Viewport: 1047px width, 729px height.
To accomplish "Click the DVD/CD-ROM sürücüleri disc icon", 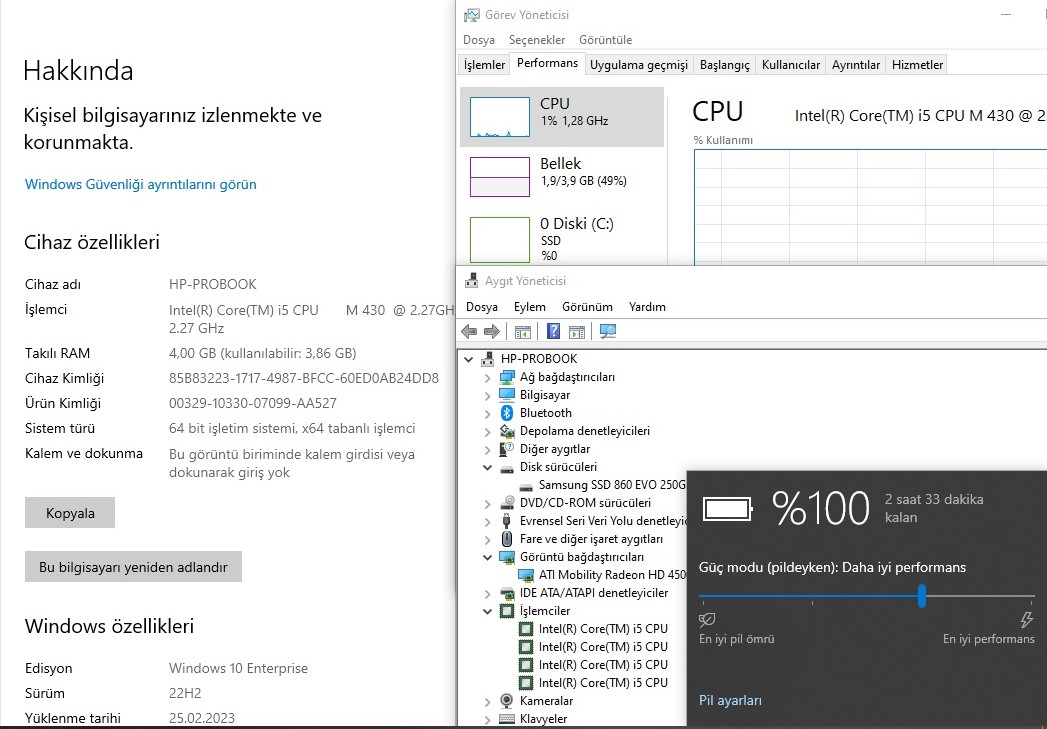I will coord(507,503).
